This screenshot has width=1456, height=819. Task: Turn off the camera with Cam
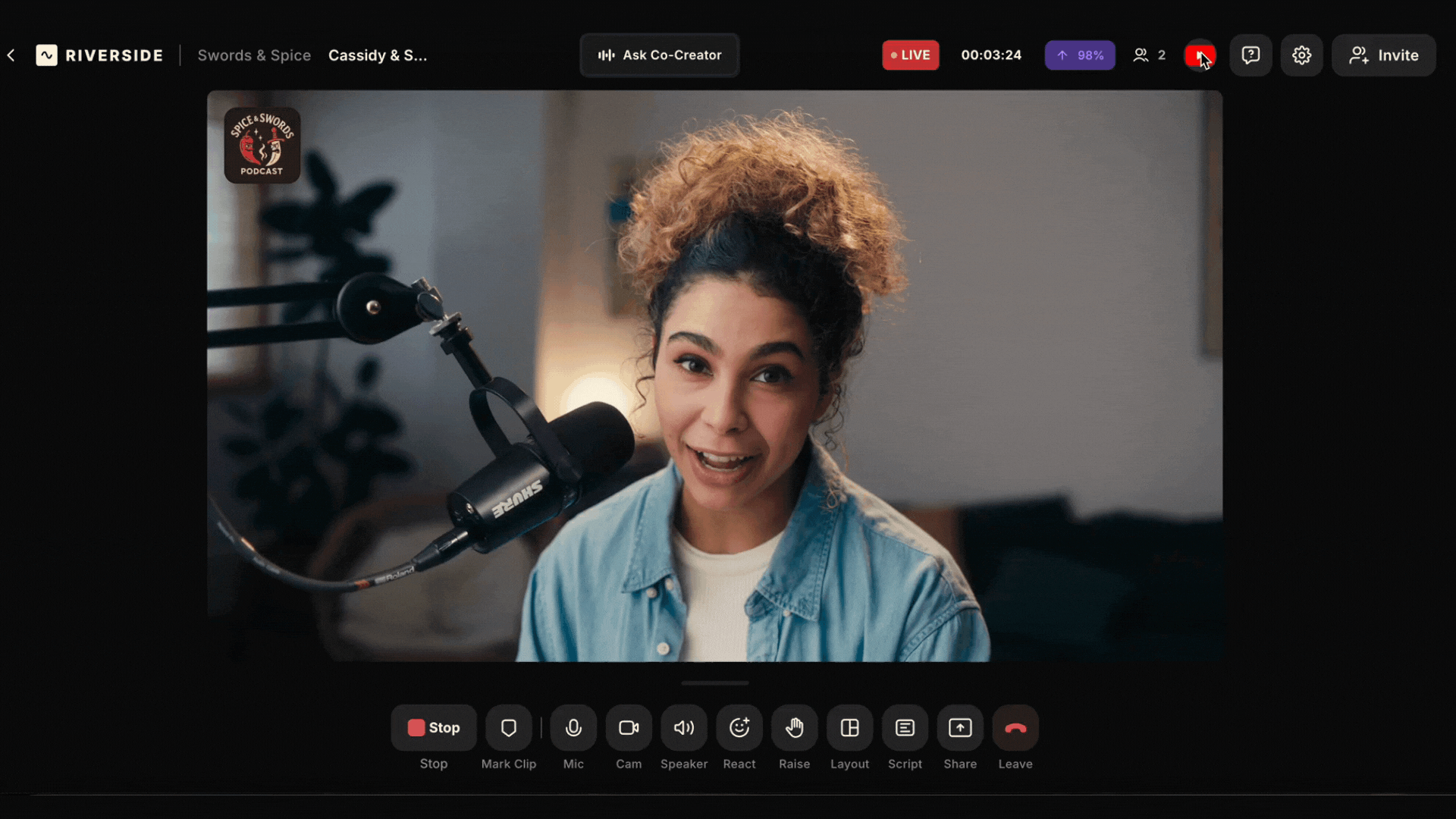coord(629,728)
